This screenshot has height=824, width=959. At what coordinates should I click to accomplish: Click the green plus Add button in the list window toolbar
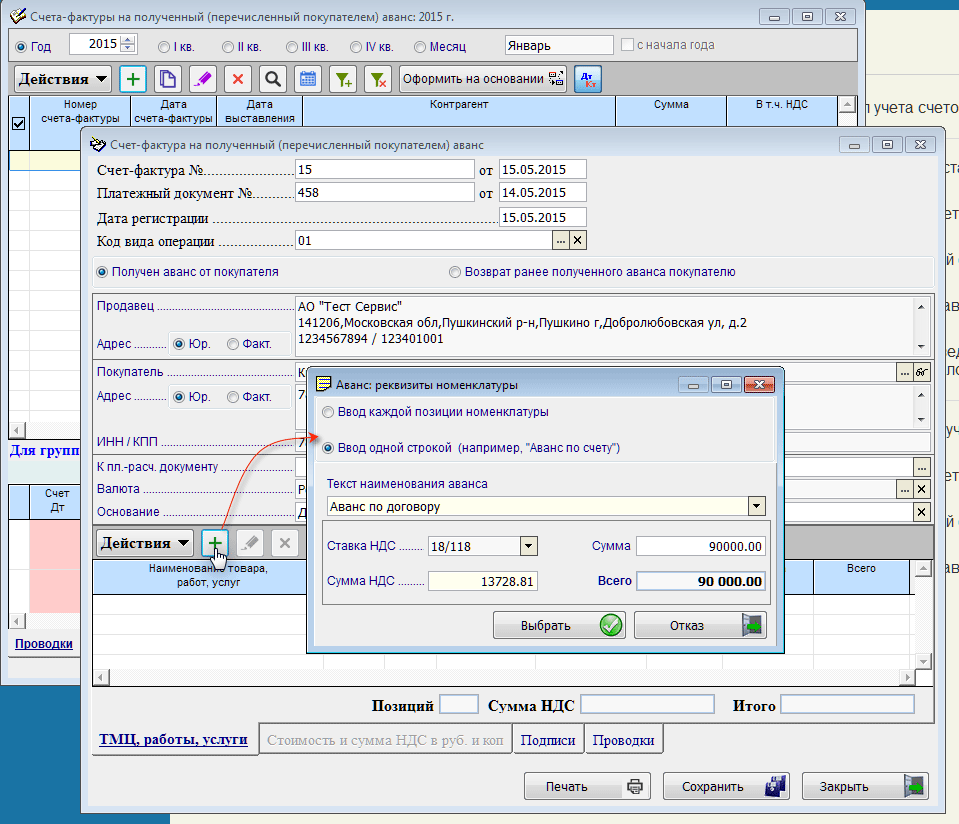tap(133, 80)
